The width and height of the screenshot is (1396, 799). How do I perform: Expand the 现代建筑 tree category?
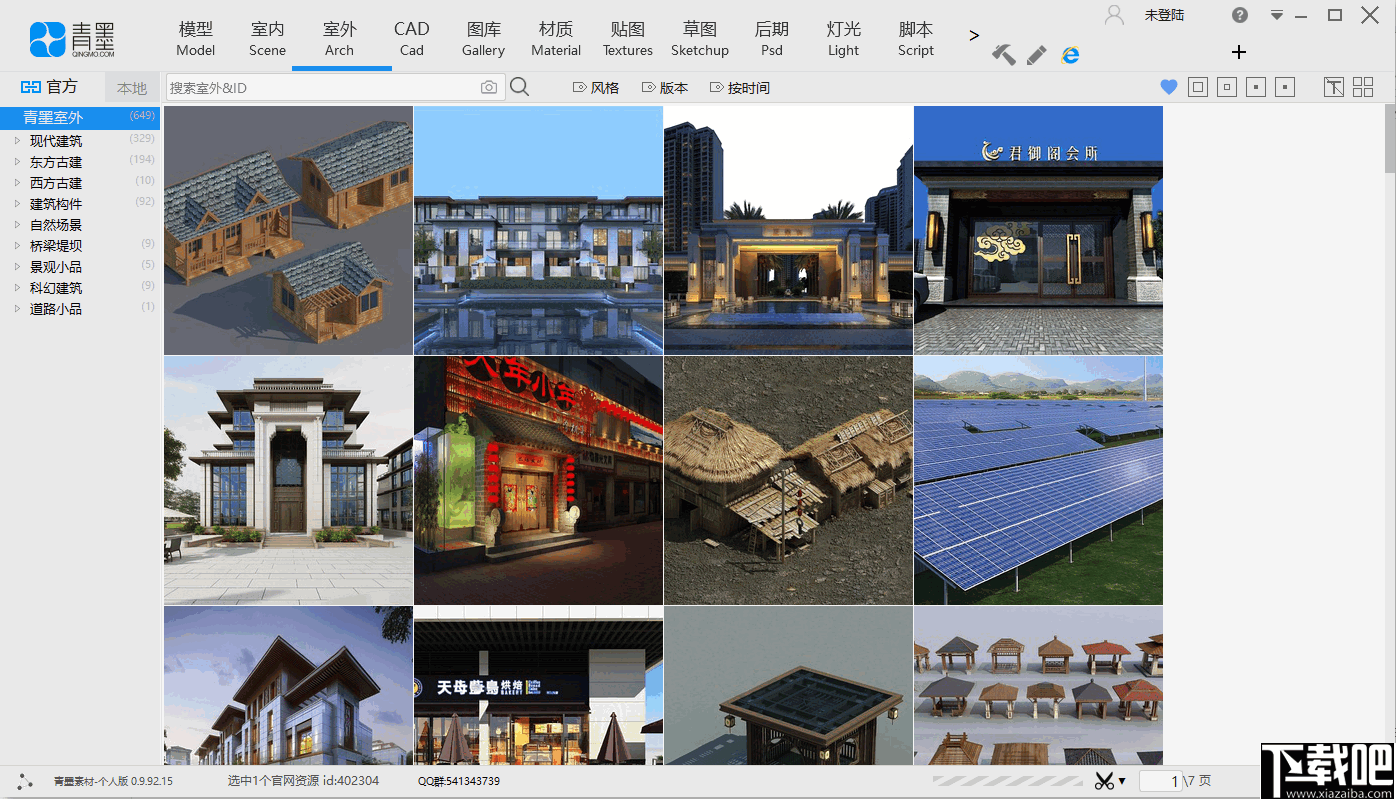(17, 141)
